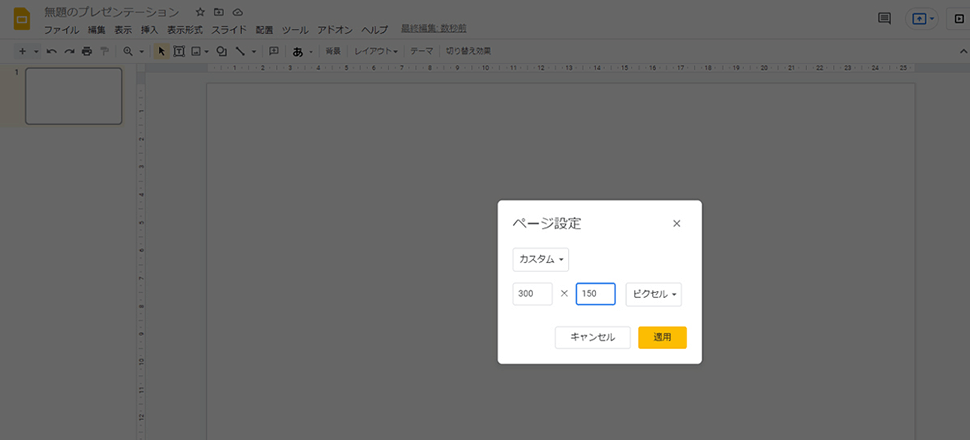Click the キャンセル button
Screen dimensions: 970x440
coord(593,337)
